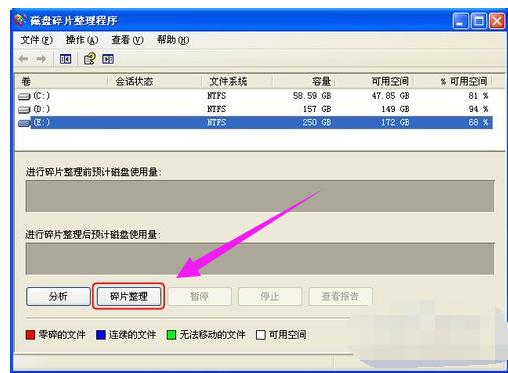Sort by the 文件系统 column header

237,81
